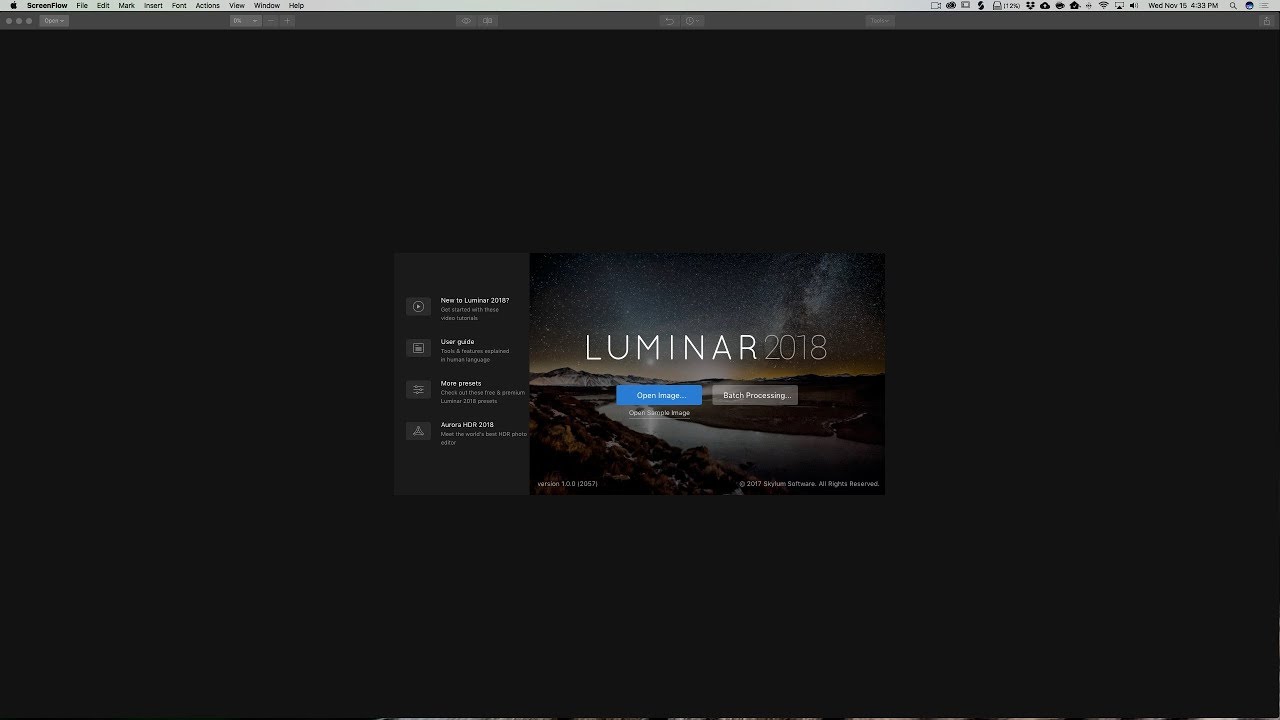Click the video tutorials play icon
The height and width of the screenshot is (720, 1280).
418,306
